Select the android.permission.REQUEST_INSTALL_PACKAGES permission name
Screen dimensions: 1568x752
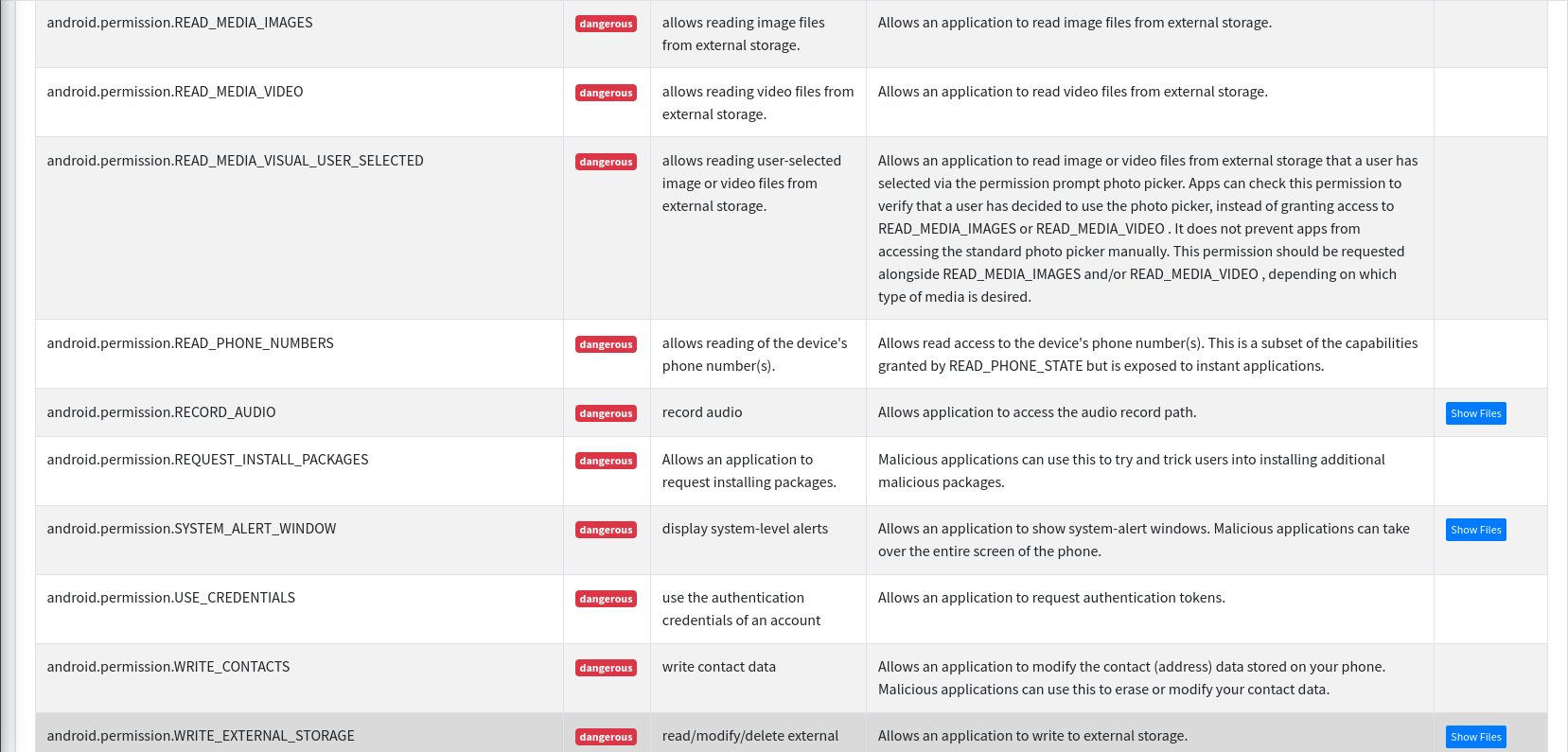tap(207, 460)
